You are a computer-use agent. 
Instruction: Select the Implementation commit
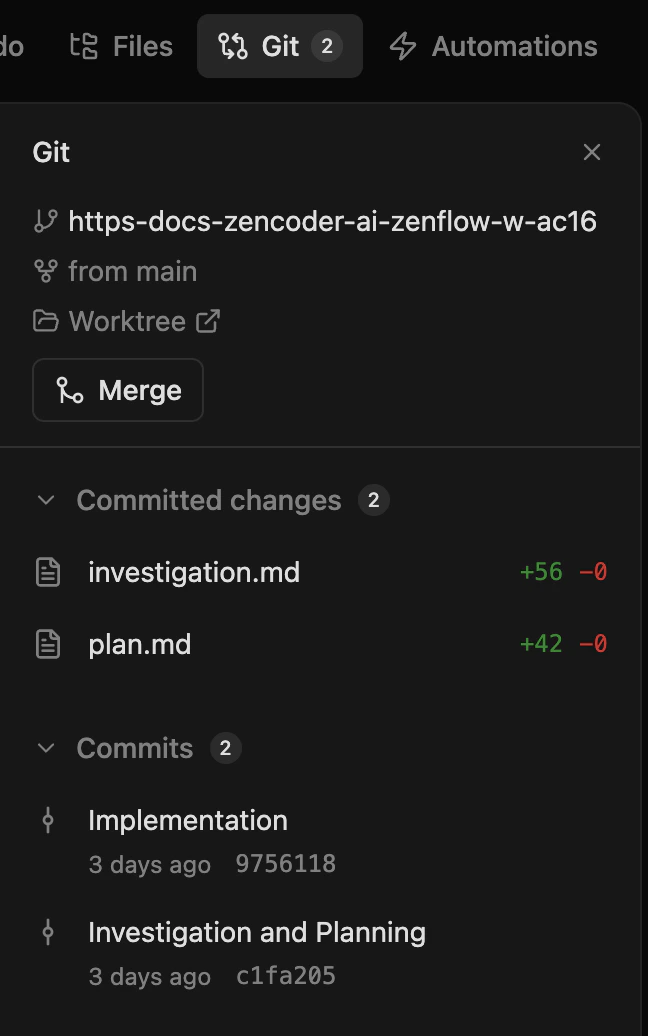[320, 841]
